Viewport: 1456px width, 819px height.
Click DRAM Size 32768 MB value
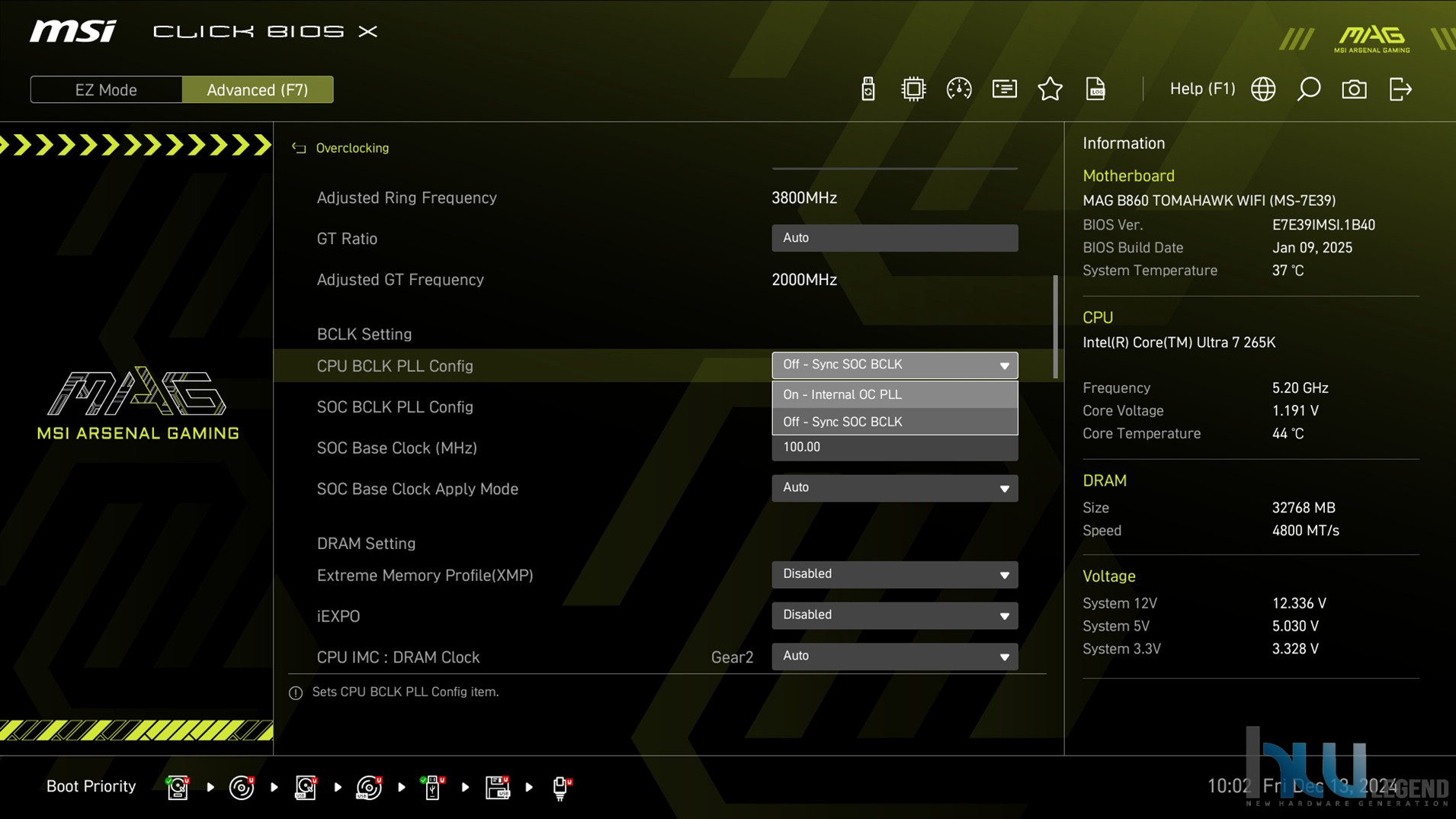(x=1304, y=508)
